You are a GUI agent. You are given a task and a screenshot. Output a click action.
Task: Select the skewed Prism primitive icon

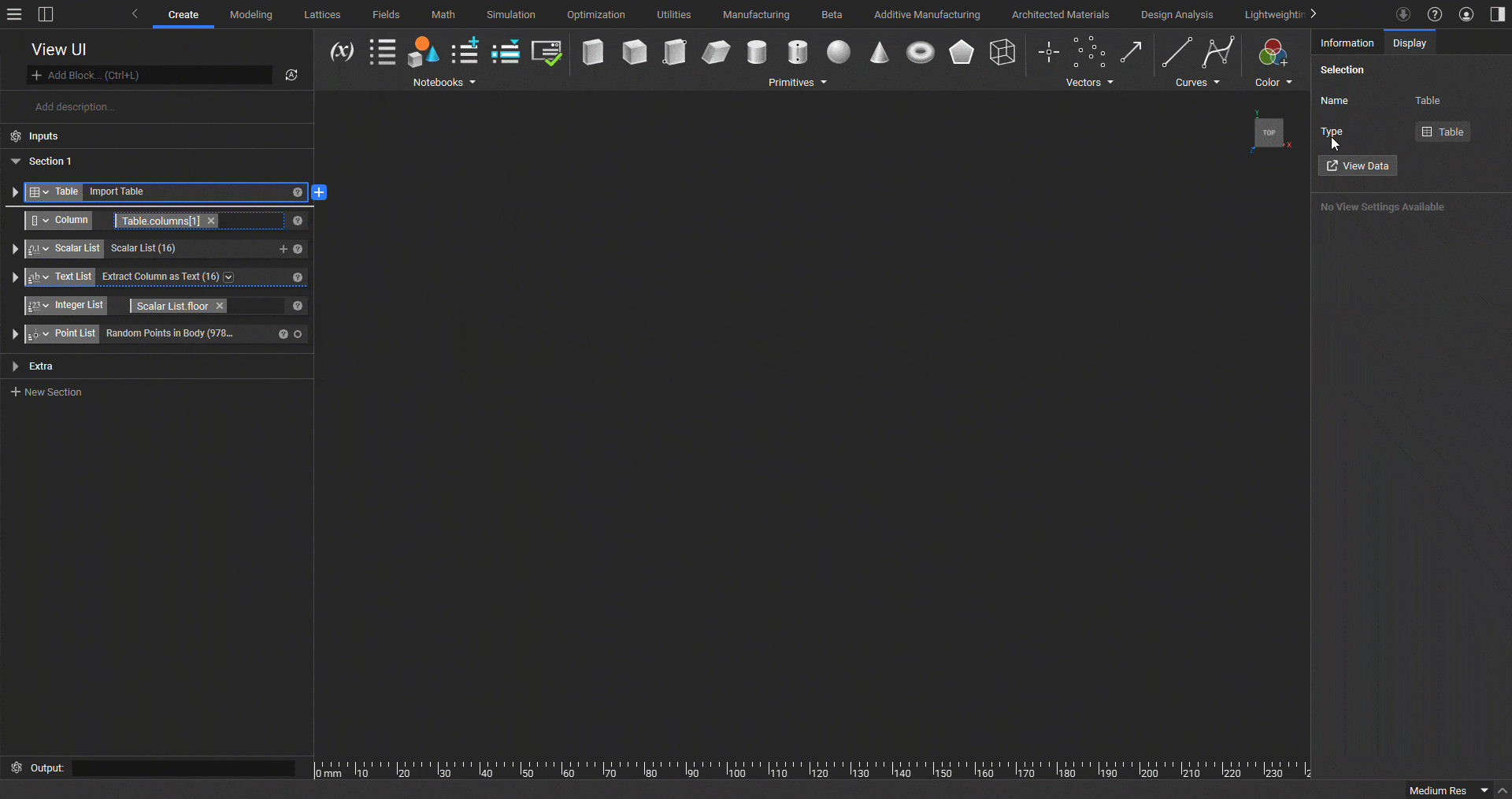pyautogui.click(x=716, y=52)
